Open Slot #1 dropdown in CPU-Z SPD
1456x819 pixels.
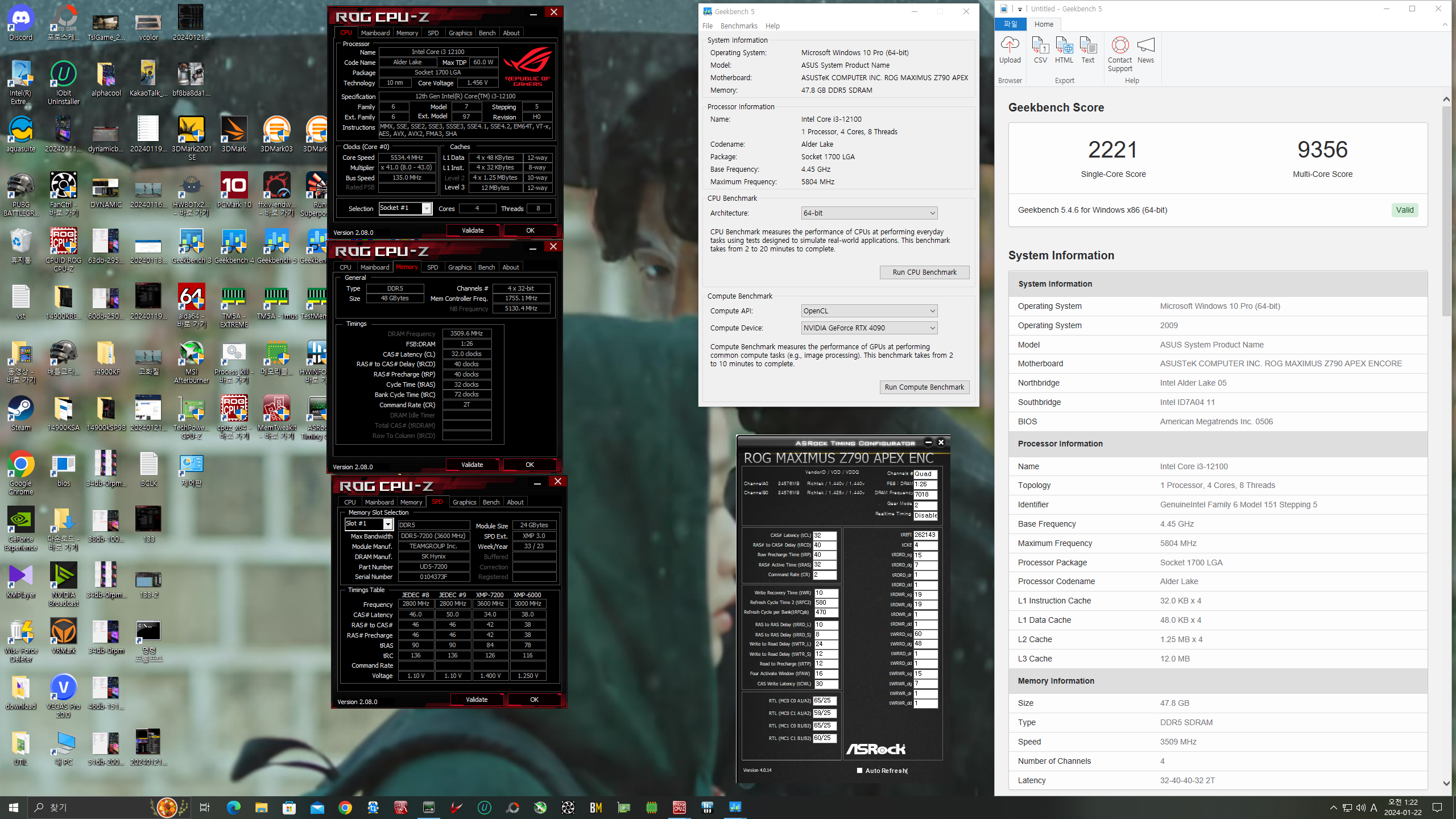click(369, 524)
